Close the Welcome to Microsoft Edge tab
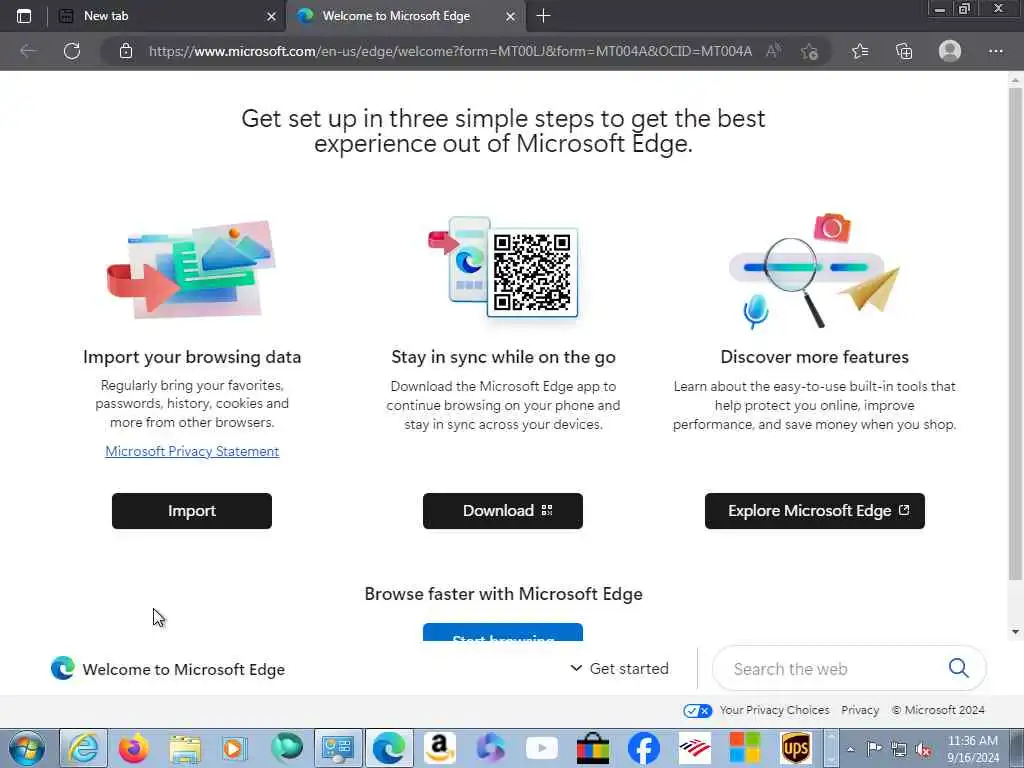The width and height of the screenshot is (1024, 768). point(511,17)
